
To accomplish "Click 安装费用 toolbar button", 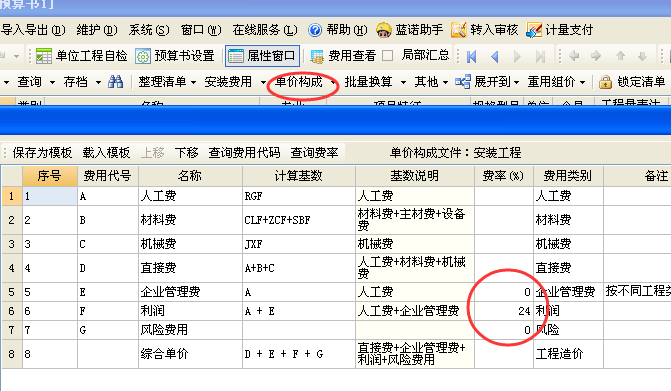I will tap(228, 81).
